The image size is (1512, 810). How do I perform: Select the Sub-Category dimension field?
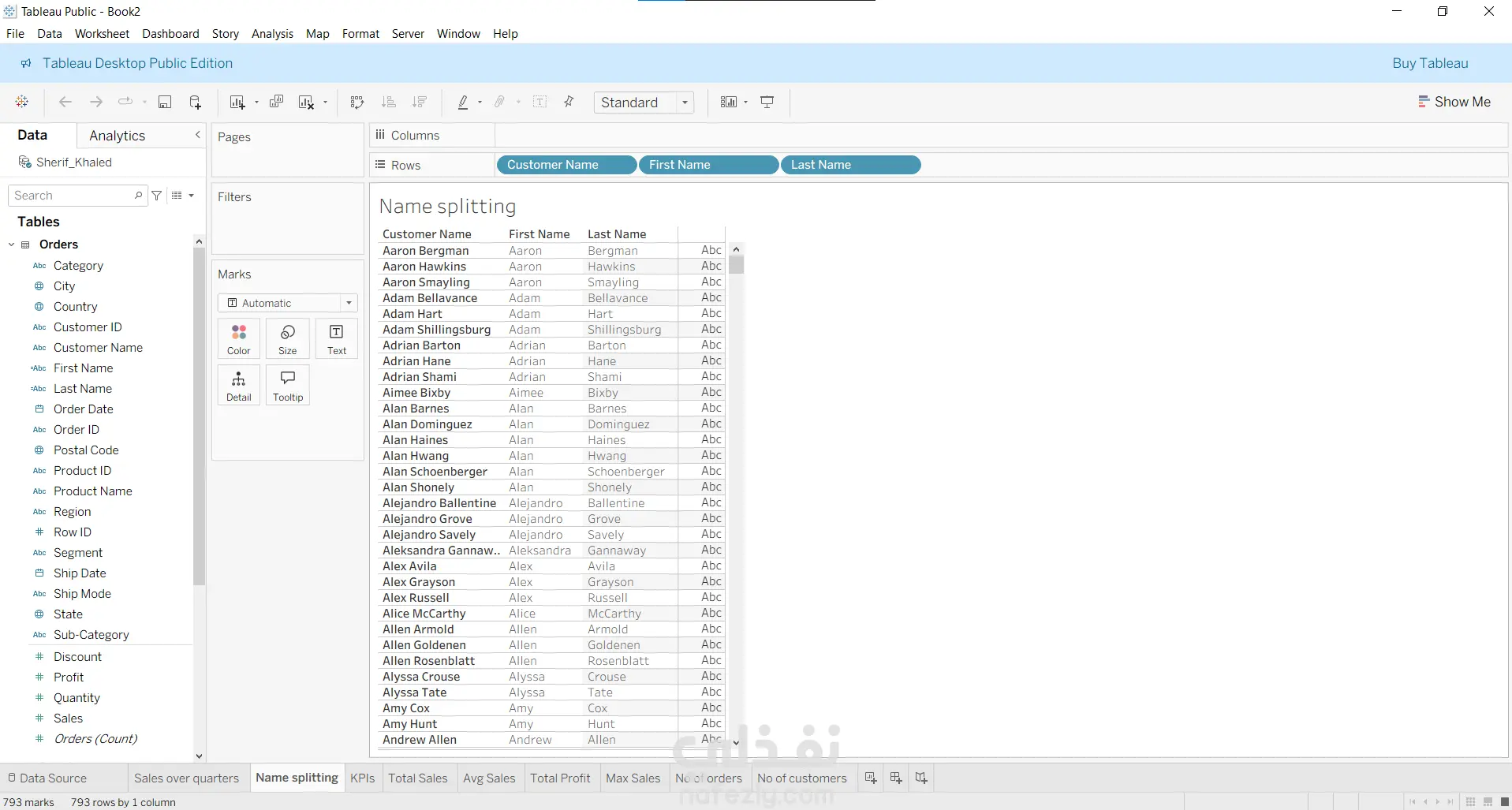coord(91,635)
